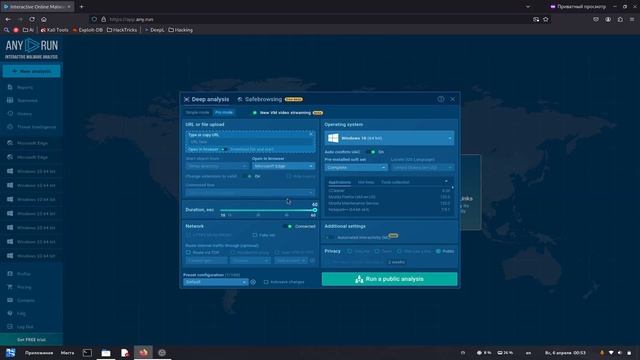The width and height of the screenshot is (640, 360).
Task: Click the Log Out sidebar icon
Action: click(10, 327)
